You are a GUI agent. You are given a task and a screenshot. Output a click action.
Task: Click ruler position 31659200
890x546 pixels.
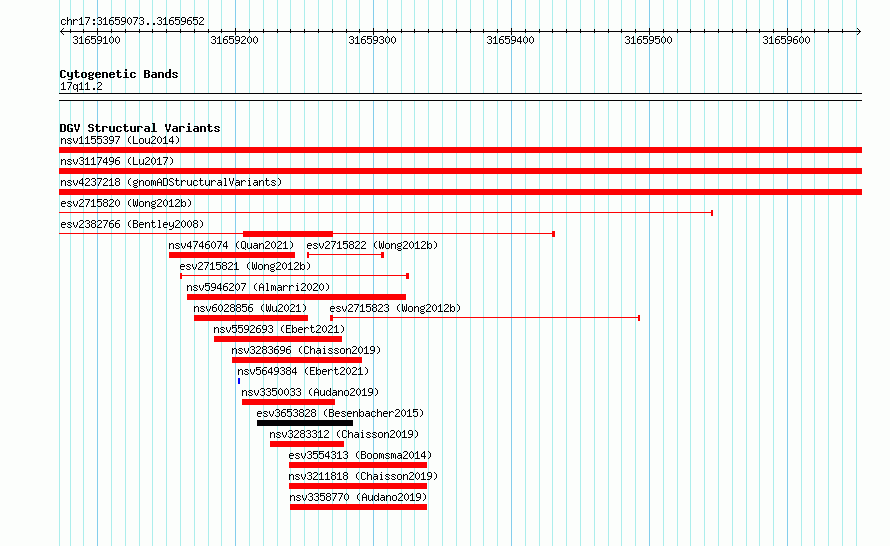point(234,40)
